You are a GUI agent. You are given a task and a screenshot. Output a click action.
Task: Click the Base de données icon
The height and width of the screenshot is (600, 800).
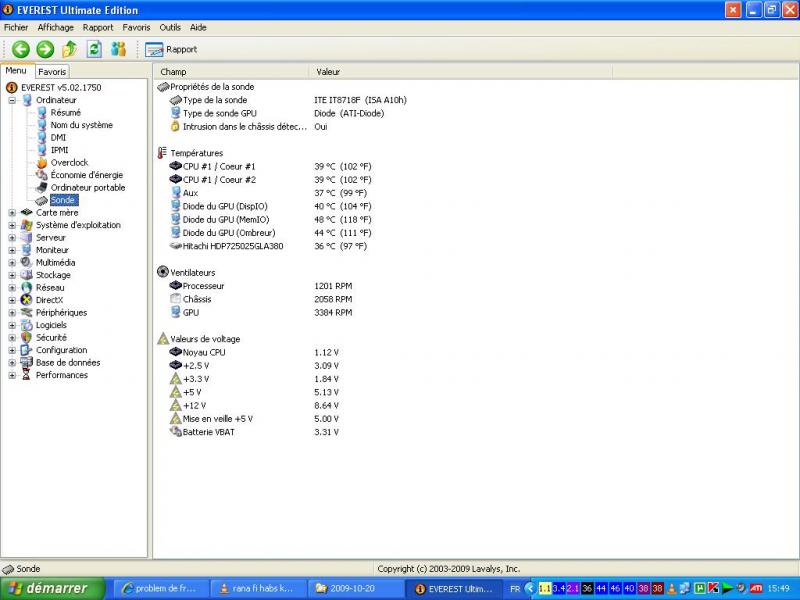pyautogui.click(x=27, y=363)
